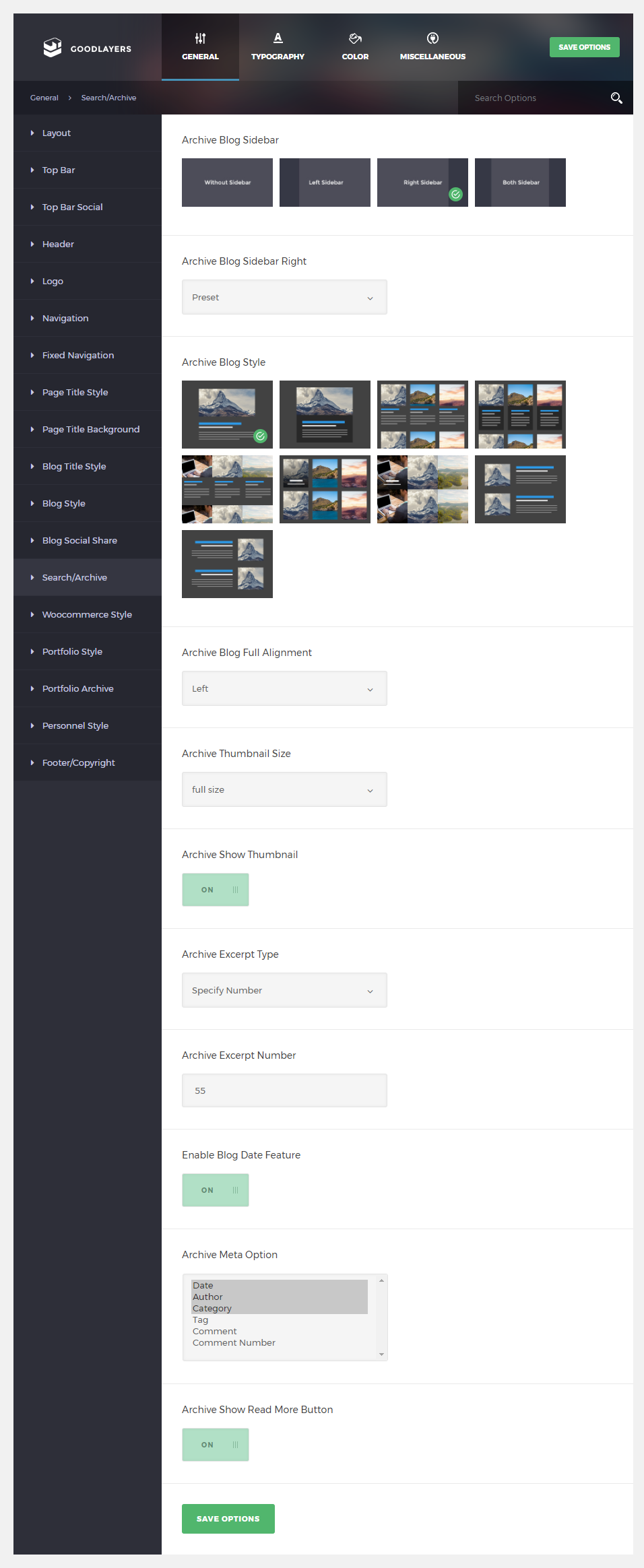Select Date in Archive Meta Option list
This screenshot has width=644, height=1568.
click(279, 1285)
